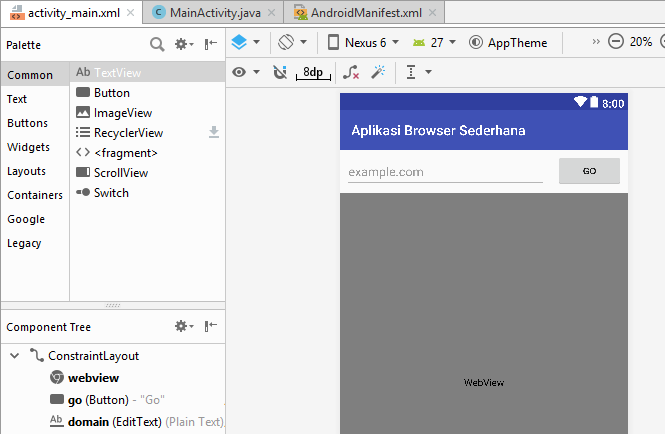Pick Button from the palette
665x434 pixels.
(147, 92)
